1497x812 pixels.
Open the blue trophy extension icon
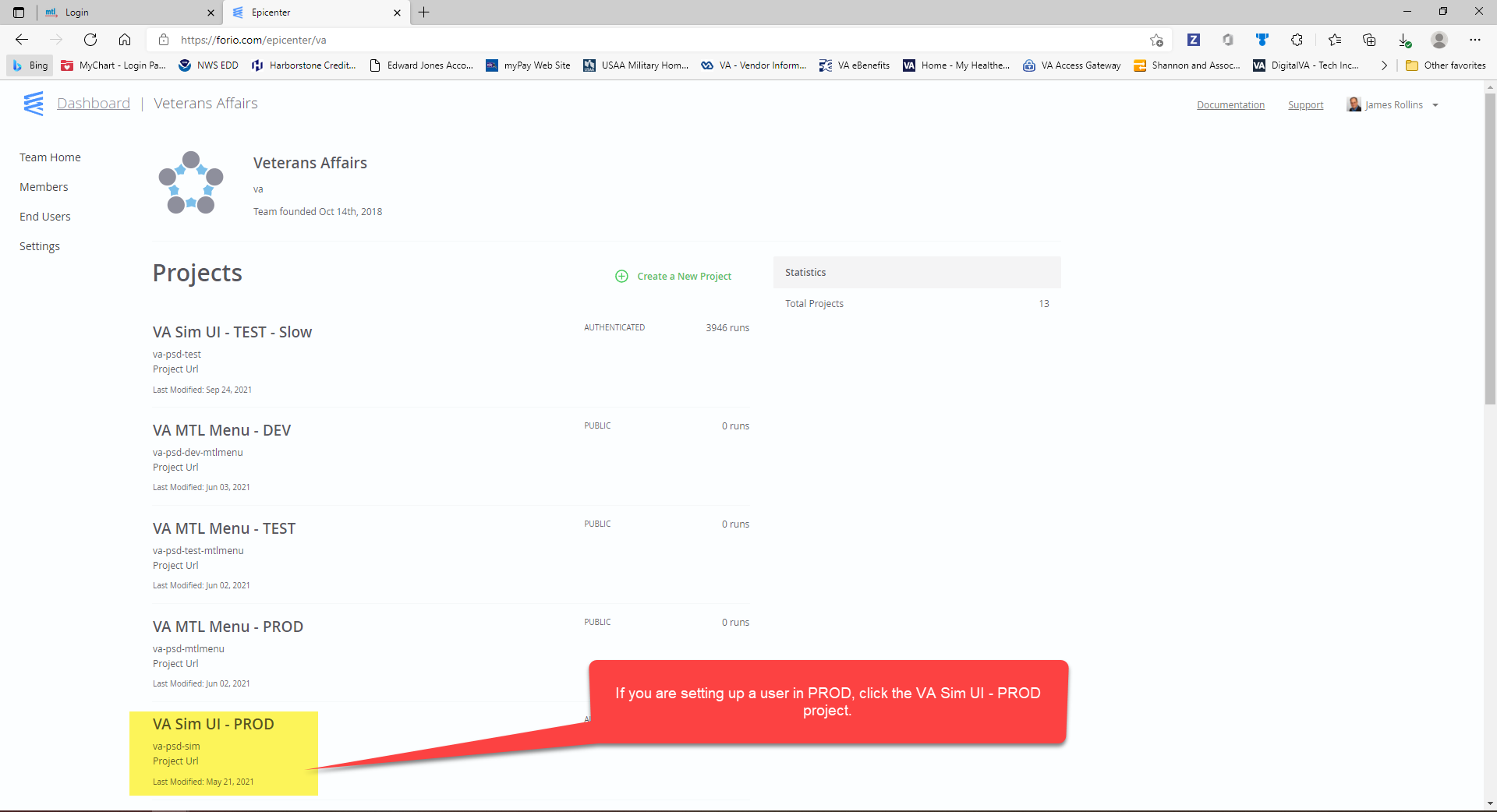click(x=1262, y=40)
